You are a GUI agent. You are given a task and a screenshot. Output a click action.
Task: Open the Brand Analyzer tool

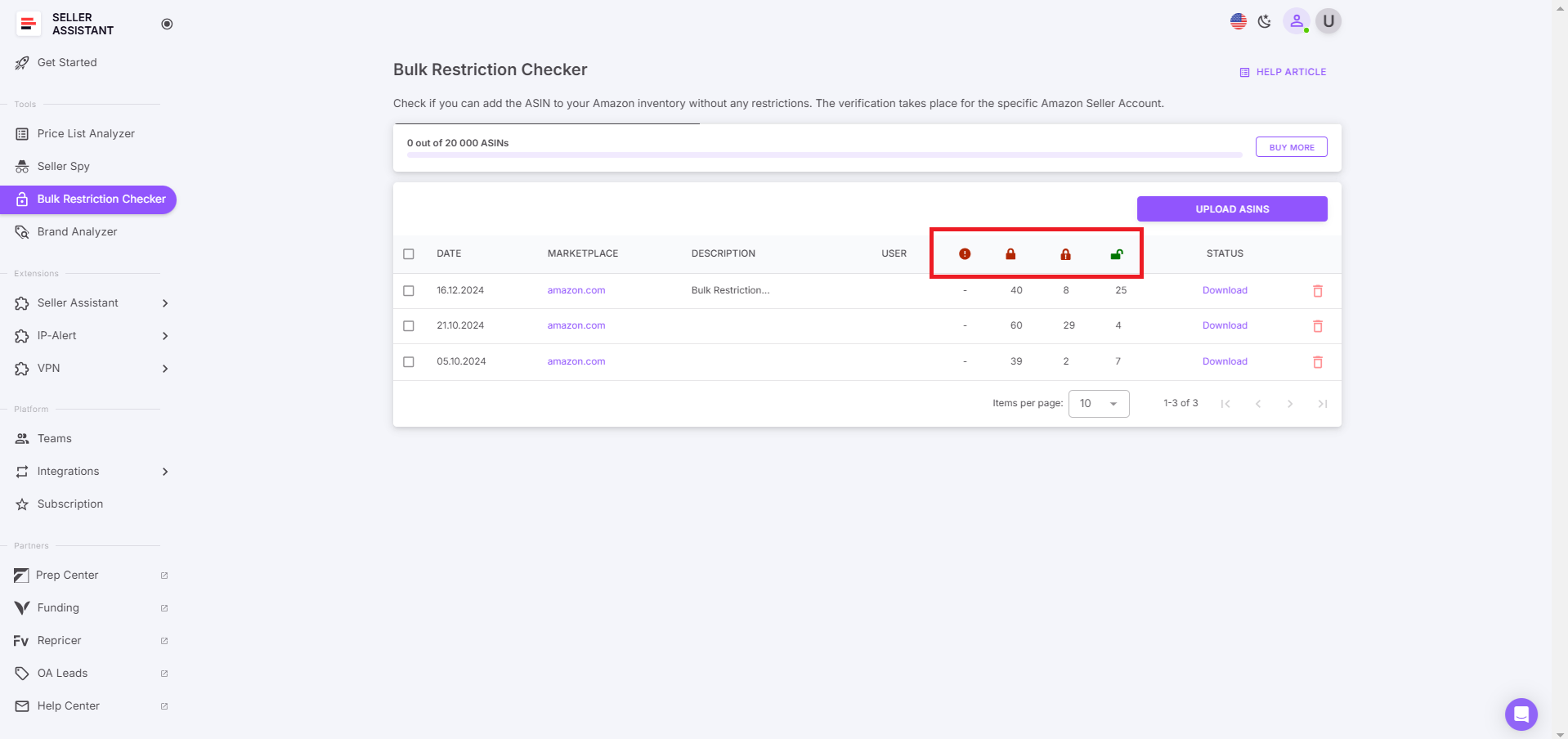coord(77,231)
